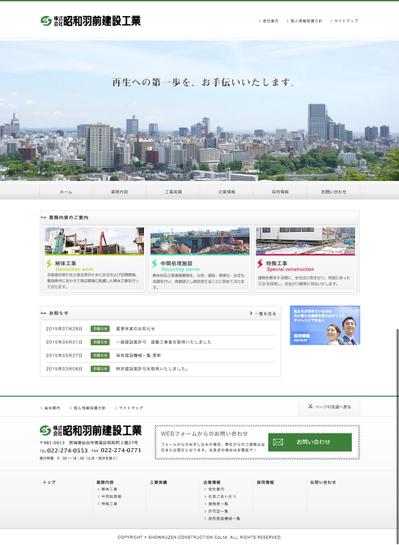
Task: Click the WEBフォームからのお問い合わせ heading
Action: click(x=204, y=434)
